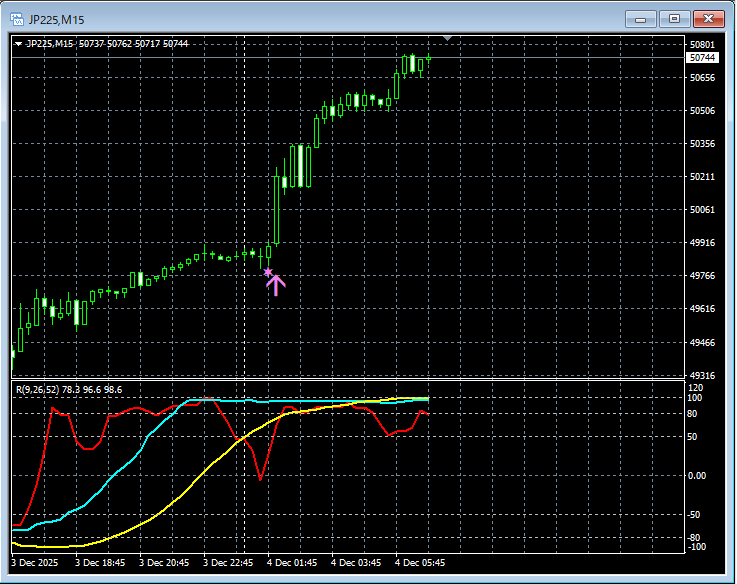Click the OHLC text 50737 50762 50717 50744

tap(133, 44)
